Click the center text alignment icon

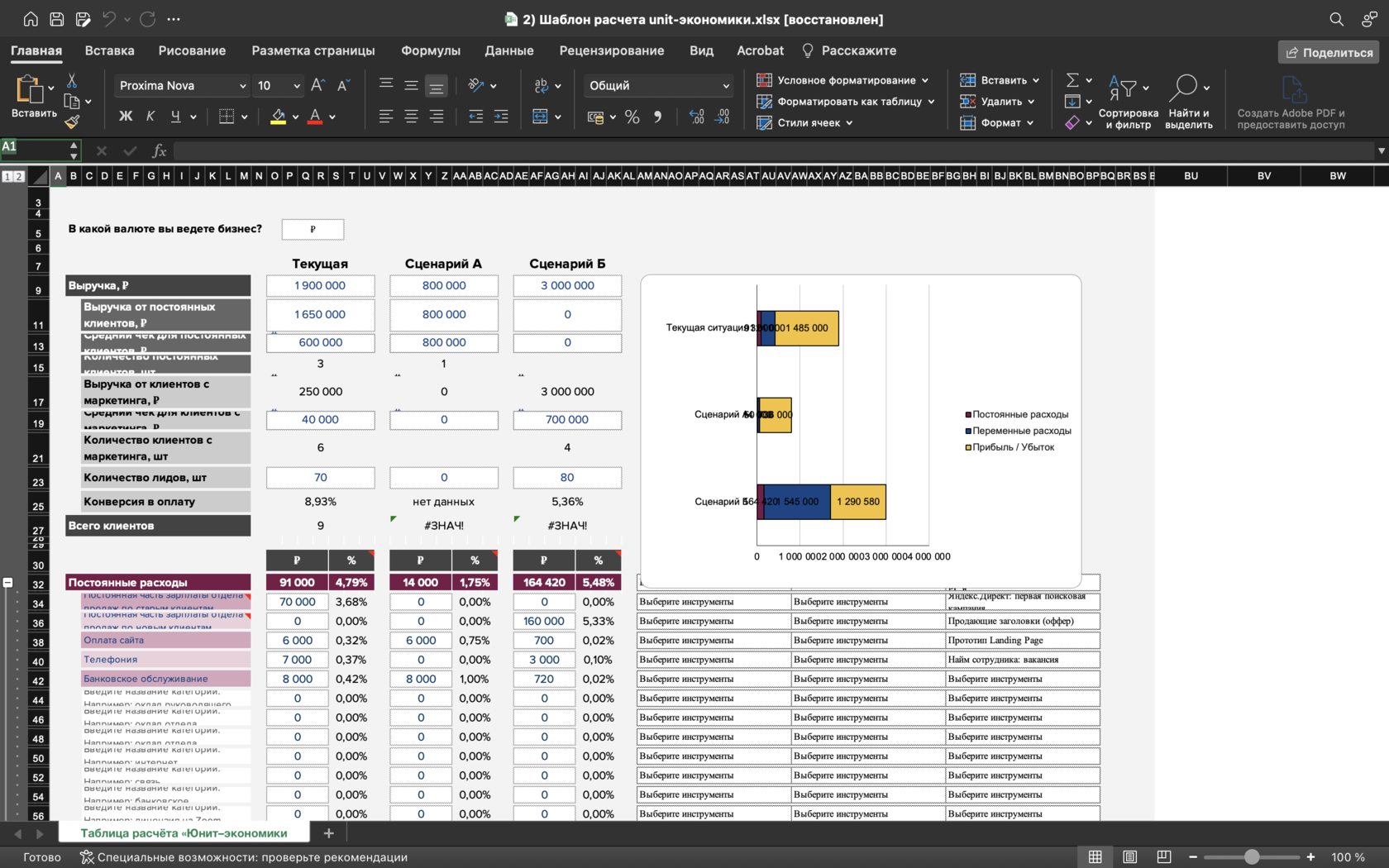411,117
